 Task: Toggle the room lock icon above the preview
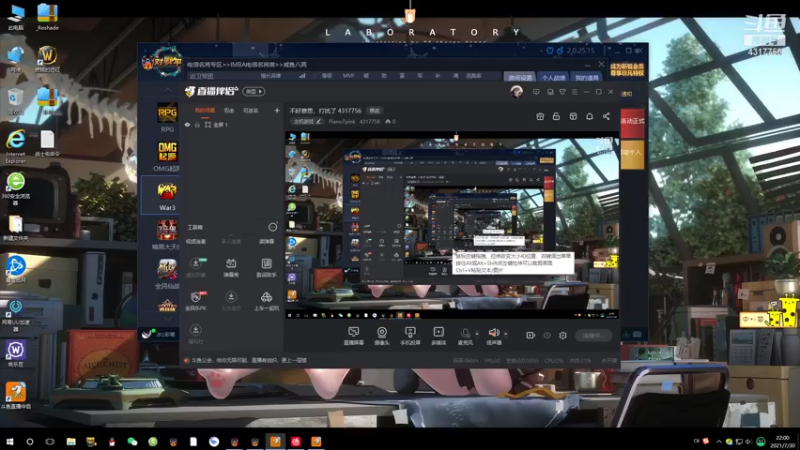[556, 116]
